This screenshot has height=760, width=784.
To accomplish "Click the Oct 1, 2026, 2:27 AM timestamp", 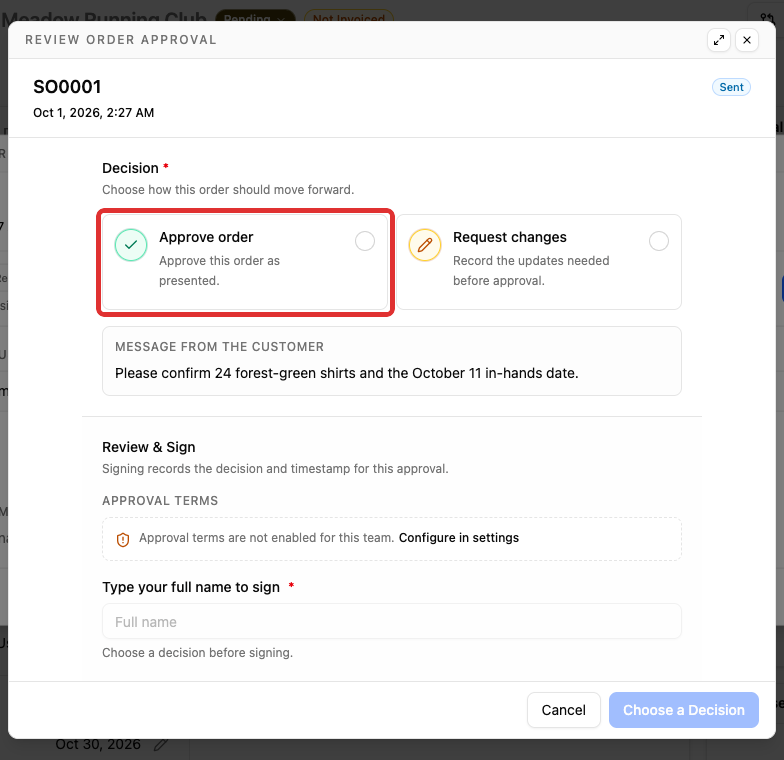I will point(94,112).
